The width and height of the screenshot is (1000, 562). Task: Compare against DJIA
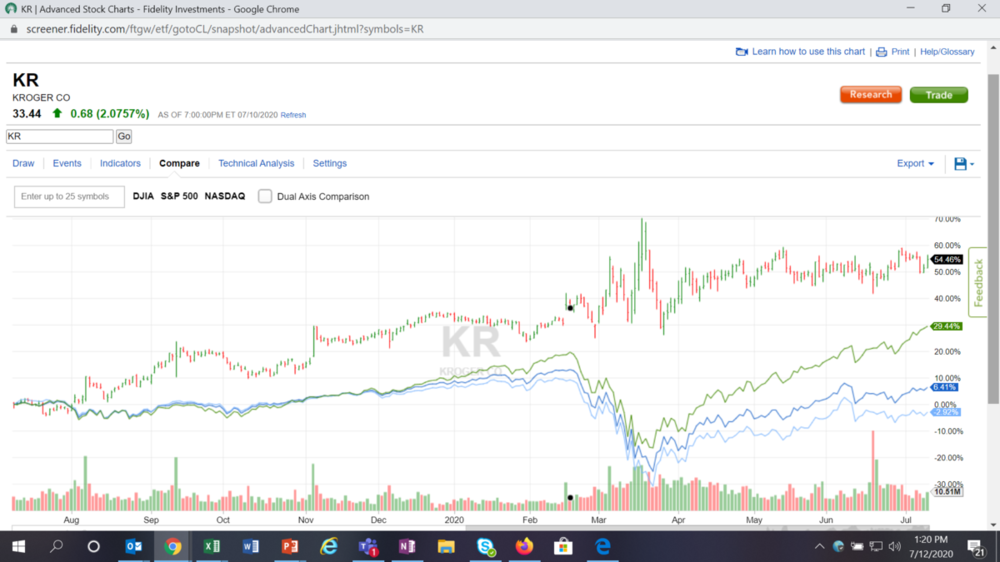(x=143, y=196)
